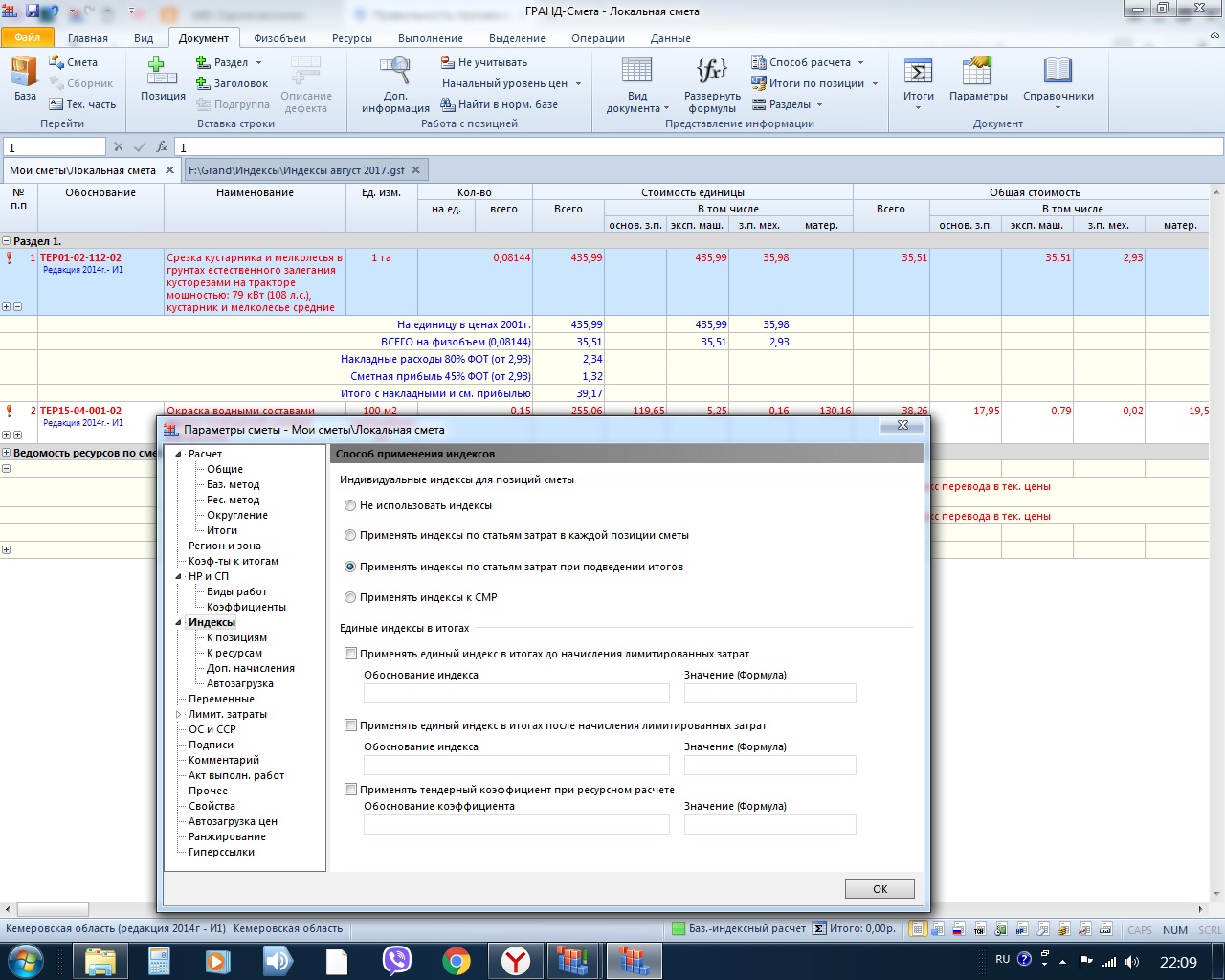Expand the Лимит. затраты tree node
The height and width of the screenshot is (980, 1225).
178,714
